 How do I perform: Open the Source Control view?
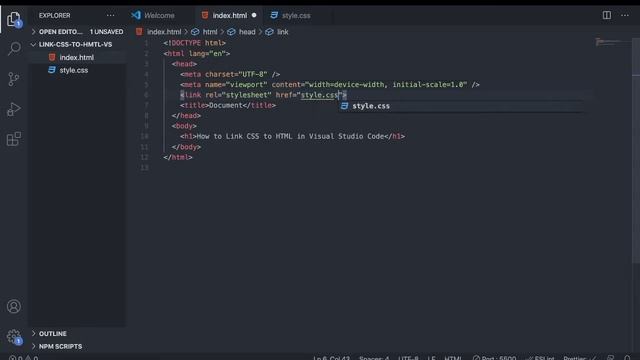point(14,79)
